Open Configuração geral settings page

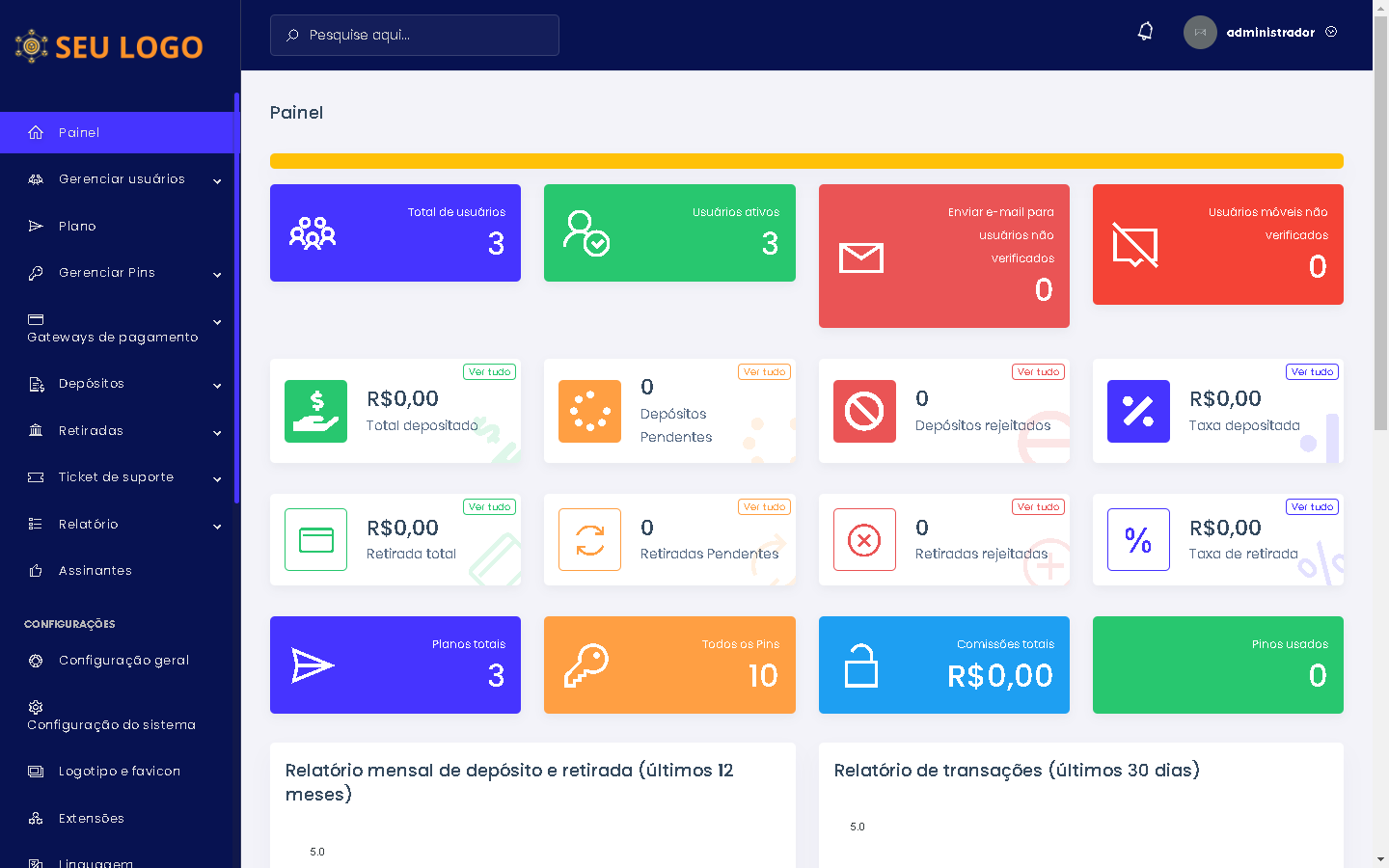123,661
